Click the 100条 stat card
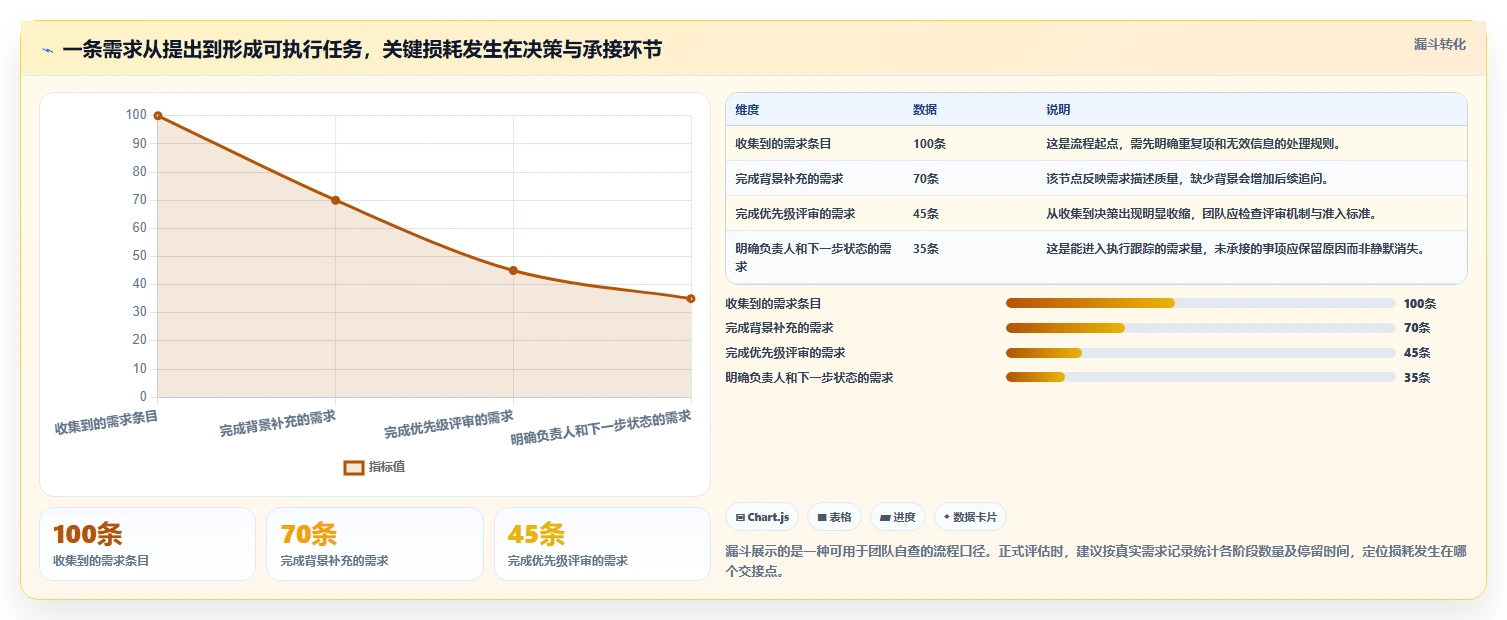Viewport: 1507px width, 620px height. pos(147,544)
